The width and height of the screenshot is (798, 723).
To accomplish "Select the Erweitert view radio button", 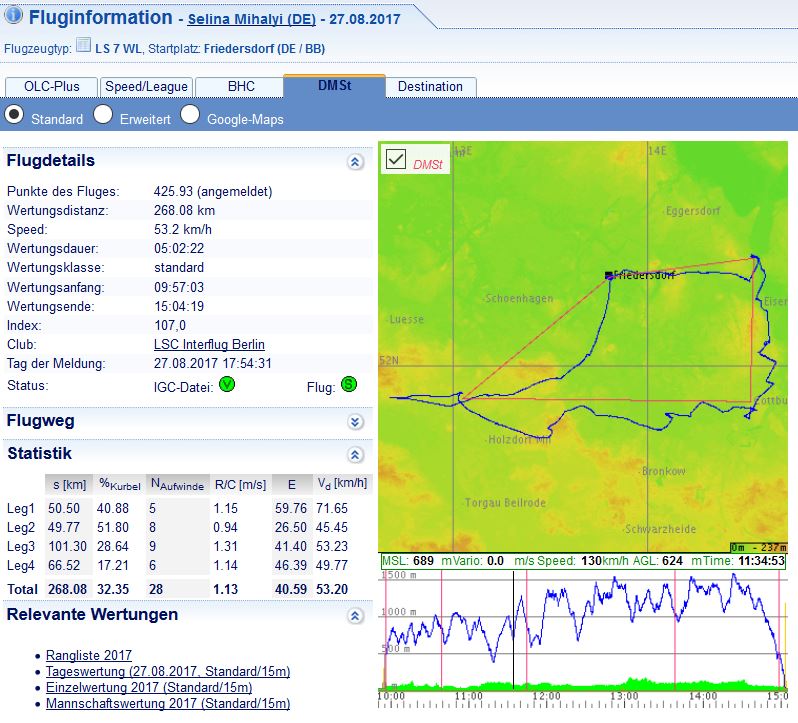I will click(103, 115).
